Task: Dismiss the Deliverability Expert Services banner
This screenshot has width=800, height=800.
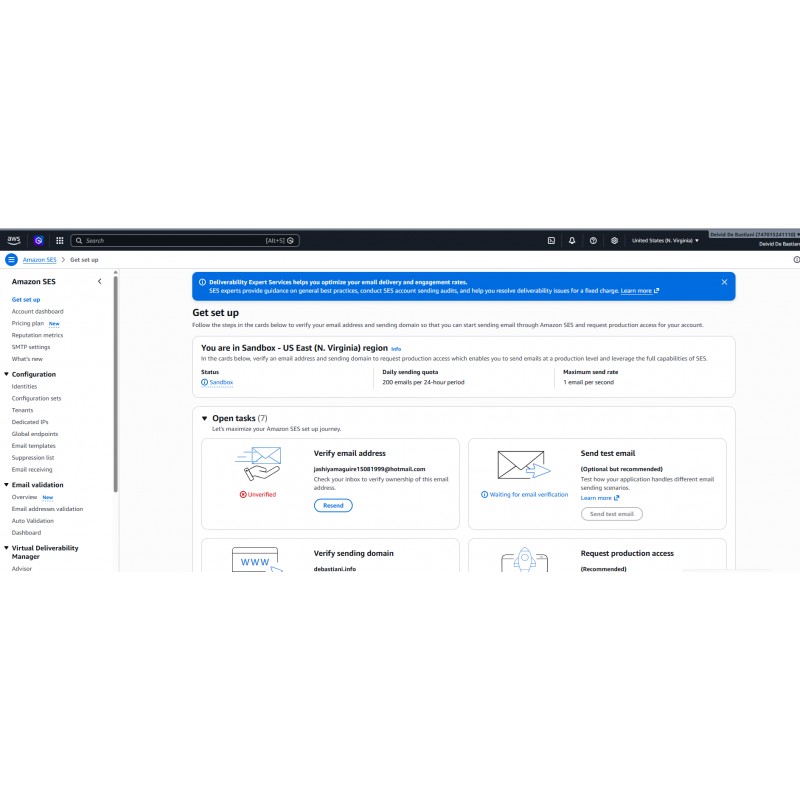Action: tap(724, 282)
